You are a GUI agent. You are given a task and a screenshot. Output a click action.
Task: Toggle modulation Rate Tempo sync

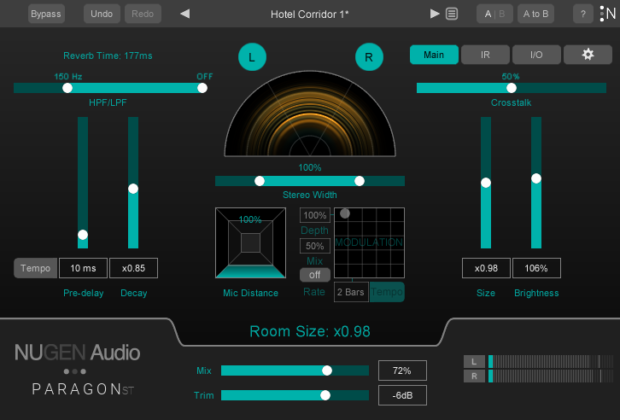[x=387, y=292]
